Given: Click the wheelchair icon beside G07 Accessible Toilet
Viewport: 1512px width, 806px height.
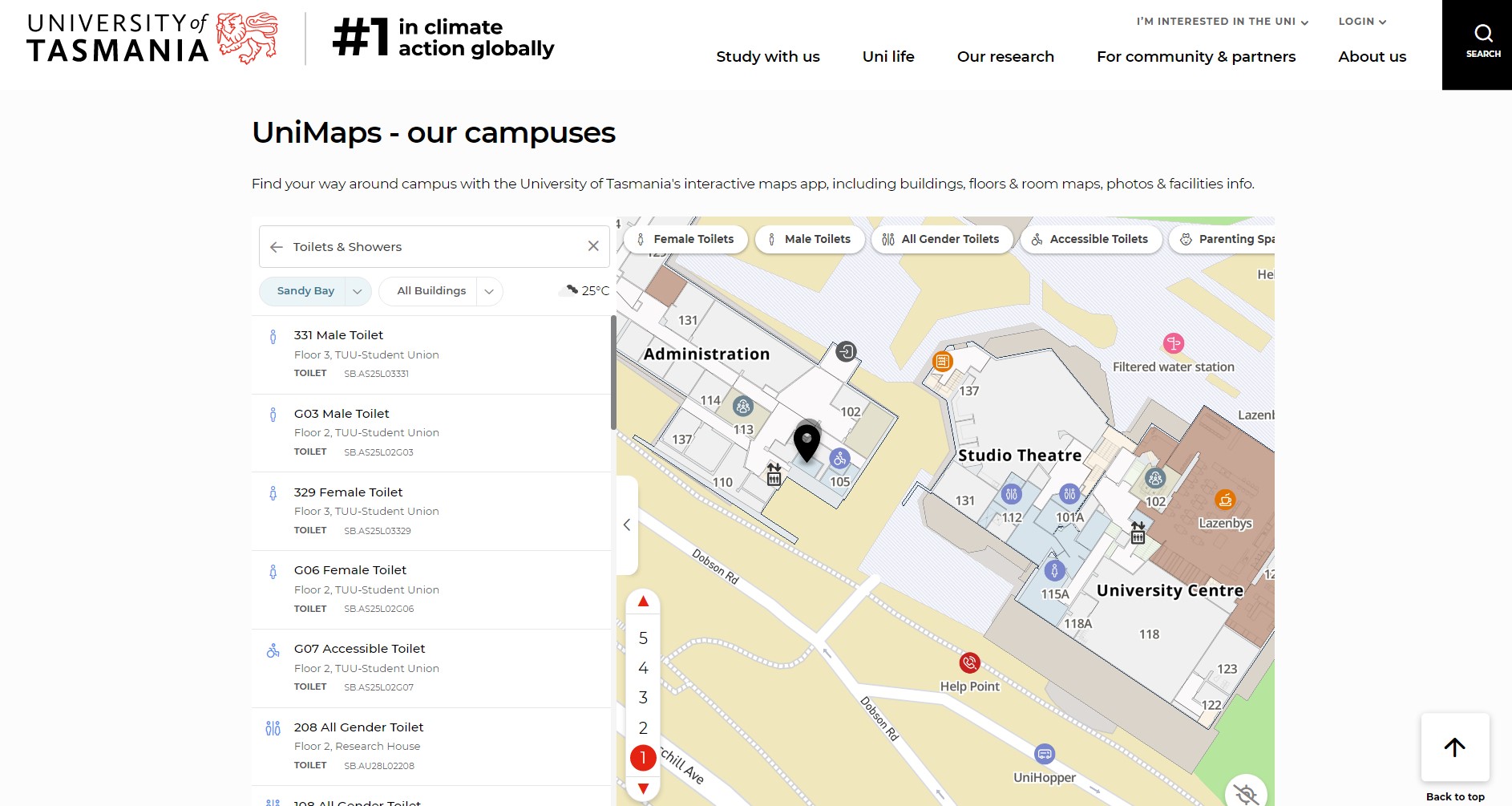Looking at the screenshot, I should click(x=273, y=650).
